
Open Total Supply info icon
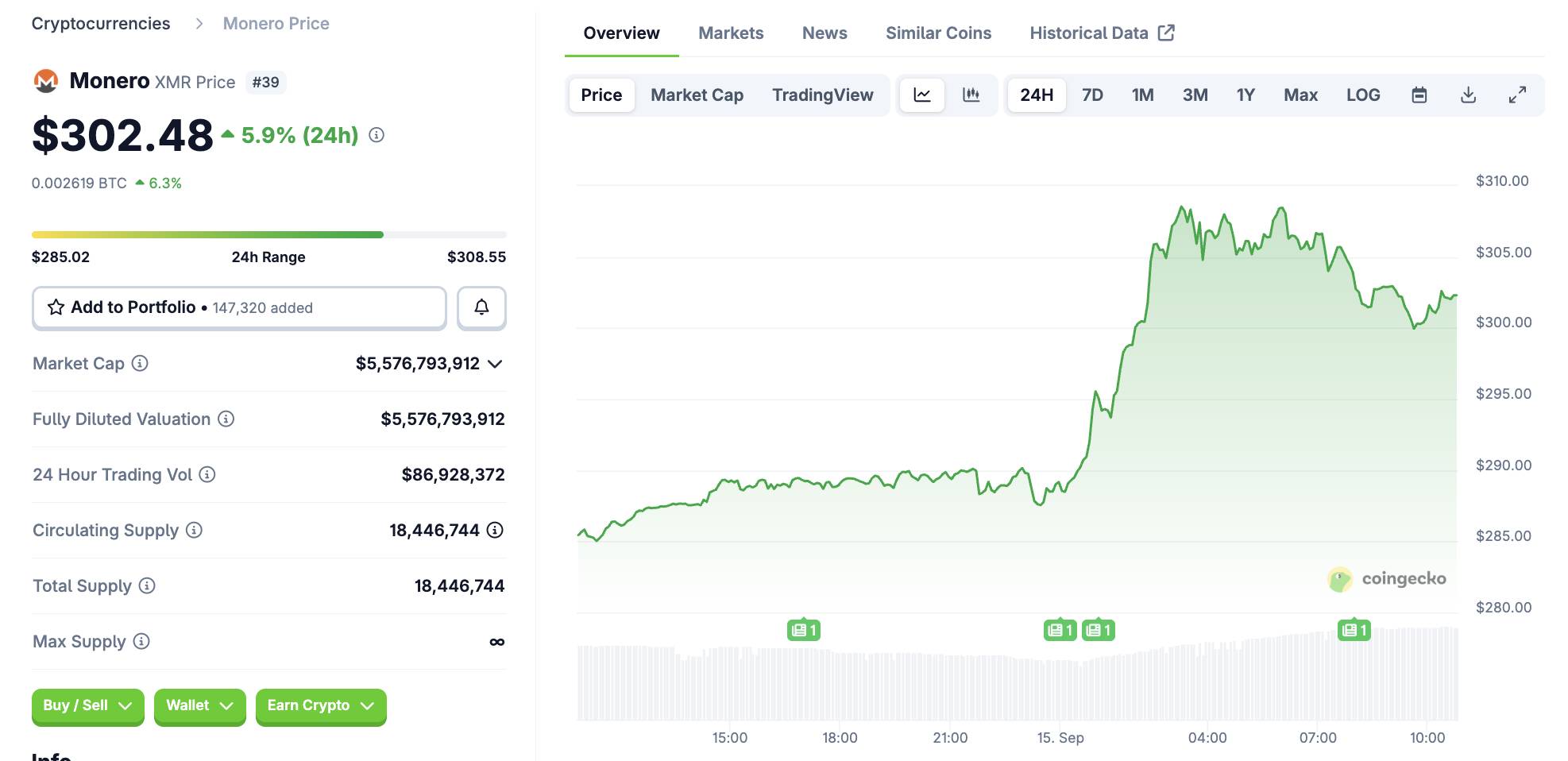coord(147,585)
